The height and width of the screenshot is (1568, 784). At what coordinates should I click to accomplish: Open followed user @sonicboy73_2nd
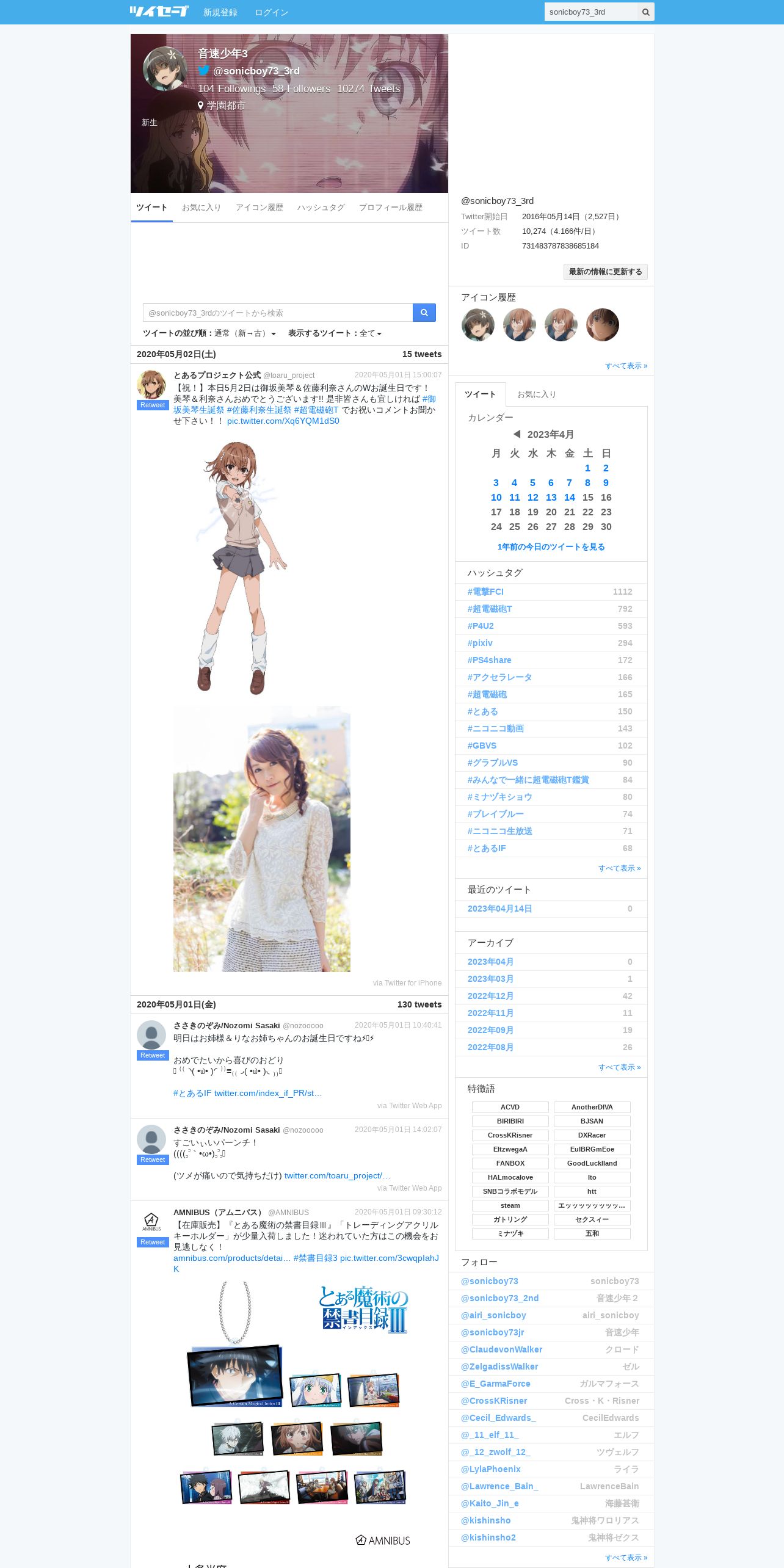pos(499,1298)
